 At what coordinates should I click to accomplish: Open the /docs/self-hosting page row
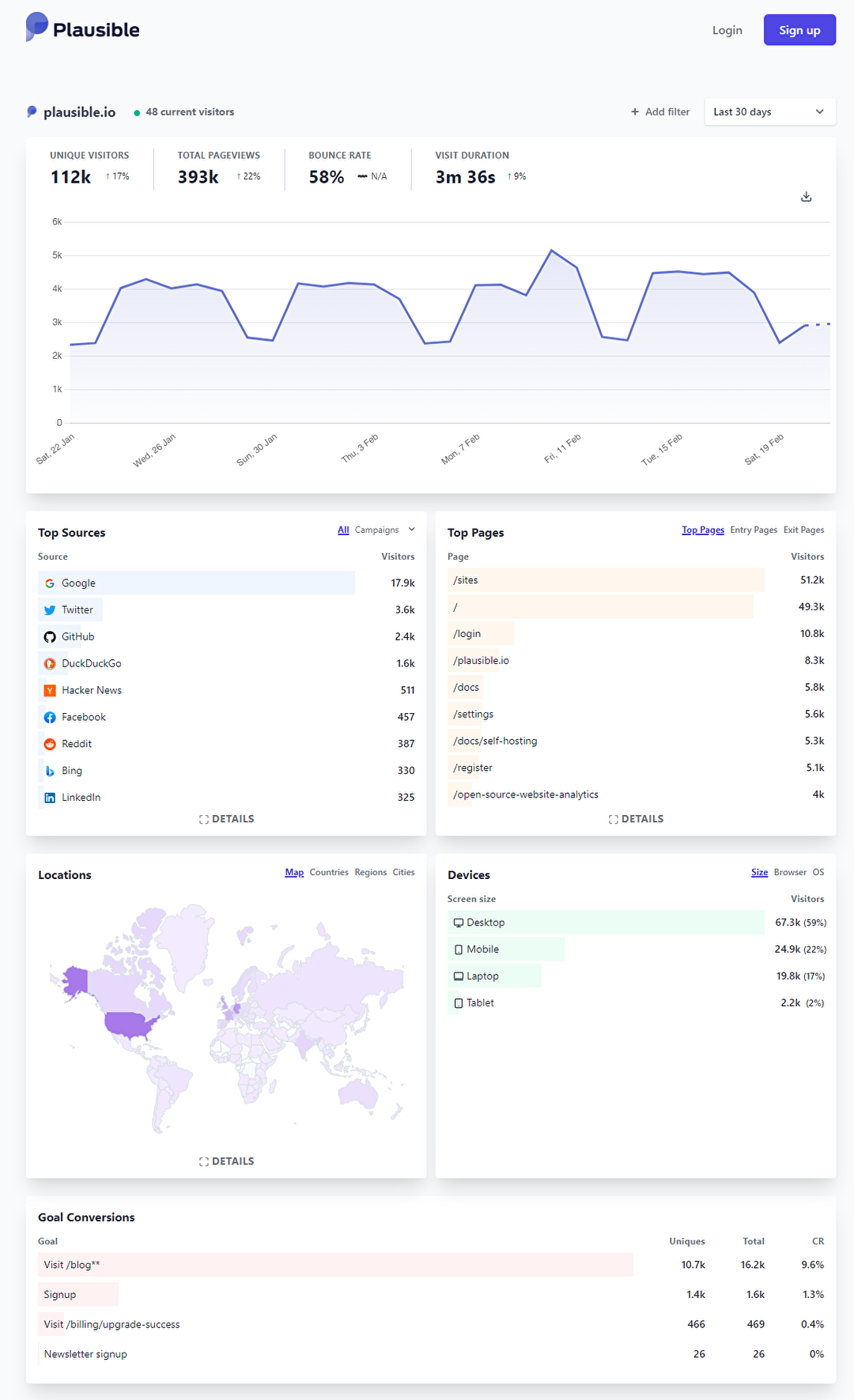(636, 742)
